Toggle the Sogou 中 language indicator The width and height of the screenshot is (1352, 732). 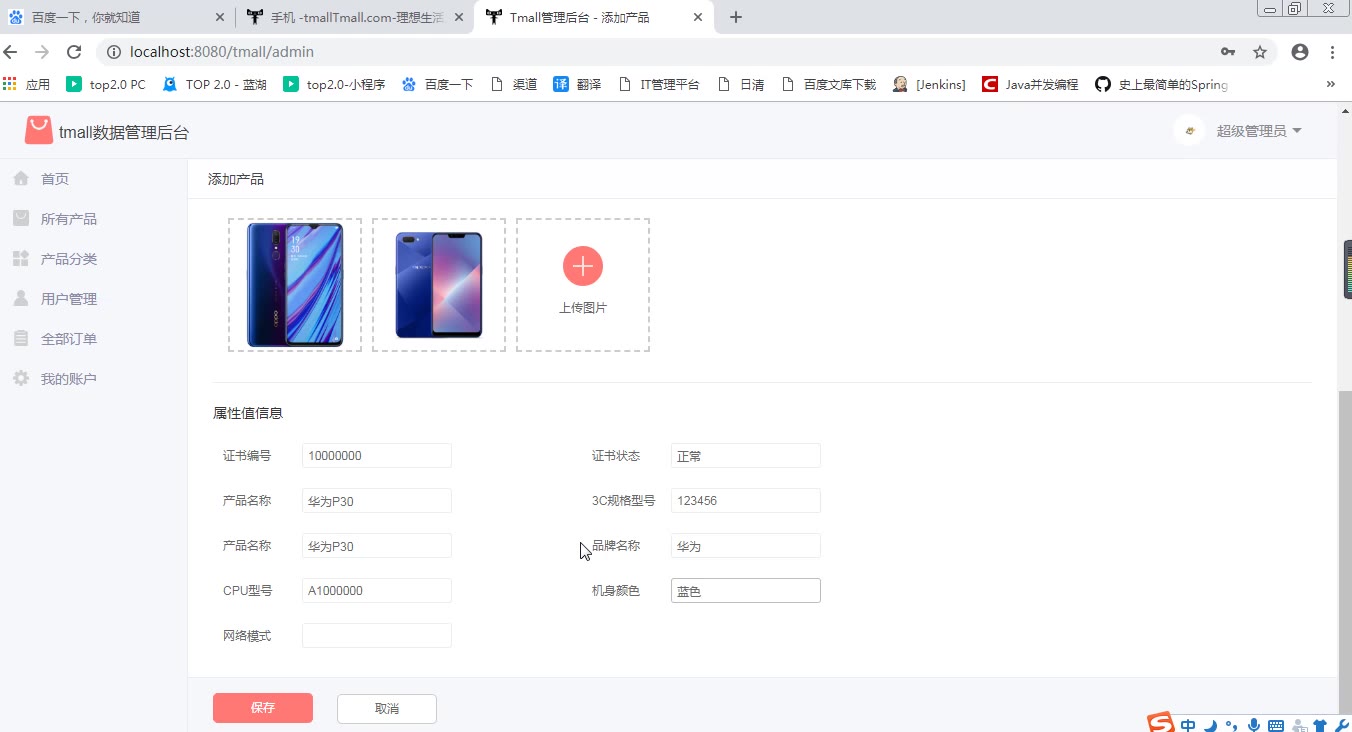[1188, 725]
